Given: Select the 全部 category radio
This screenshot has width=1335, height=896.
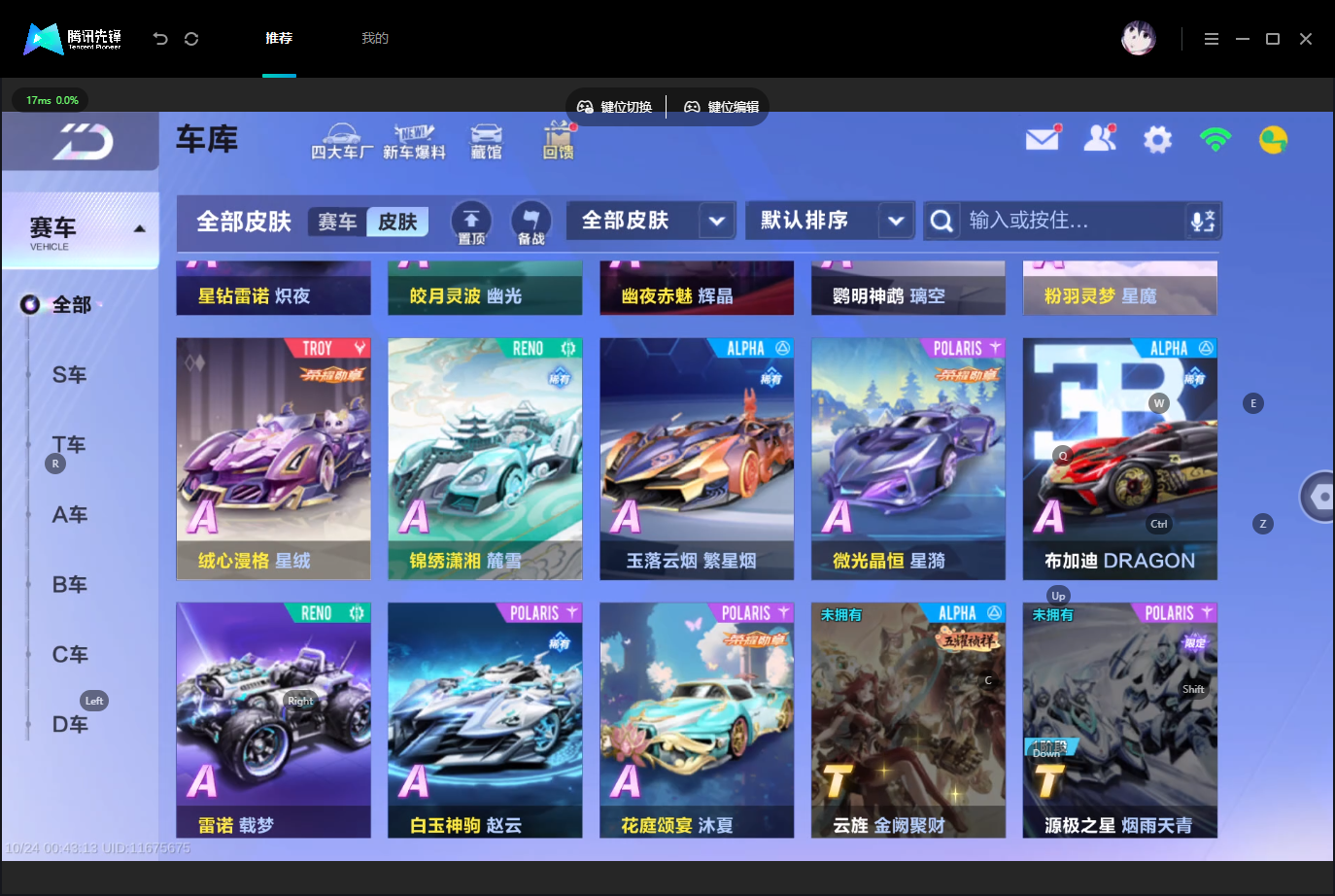Looking at the screenshot, I should point(30,305).
